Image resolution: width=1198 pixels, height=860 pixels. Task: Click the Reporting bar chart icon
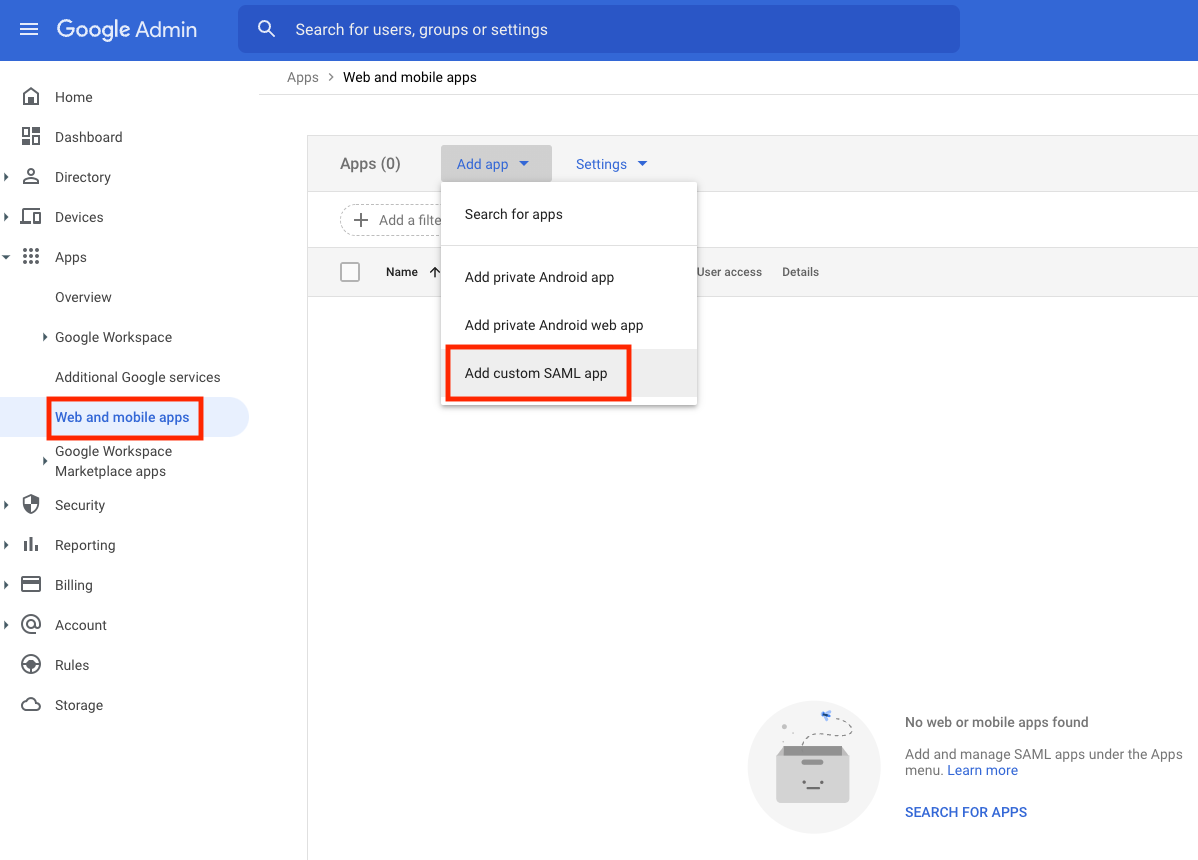31,545
